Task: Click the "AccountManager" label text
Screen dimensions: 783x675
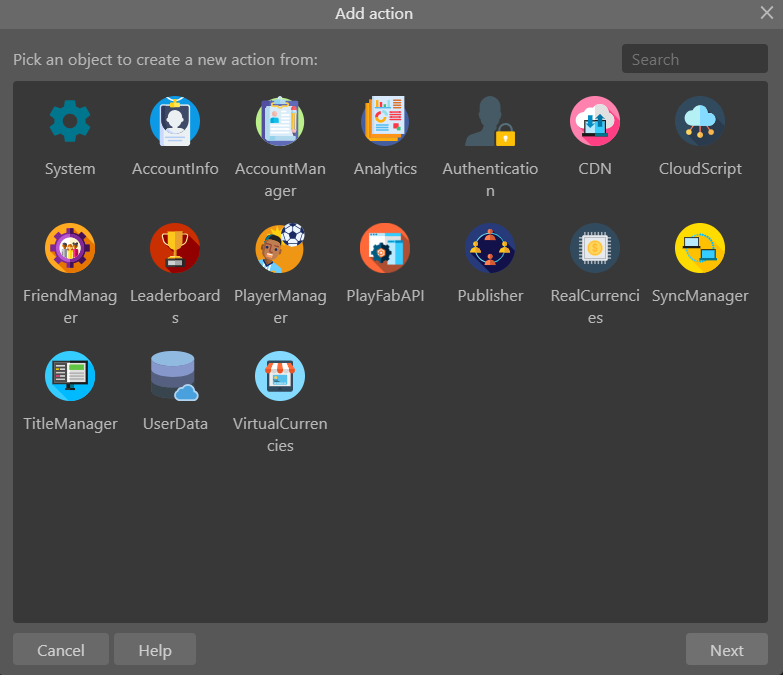Action: point(280,180)
